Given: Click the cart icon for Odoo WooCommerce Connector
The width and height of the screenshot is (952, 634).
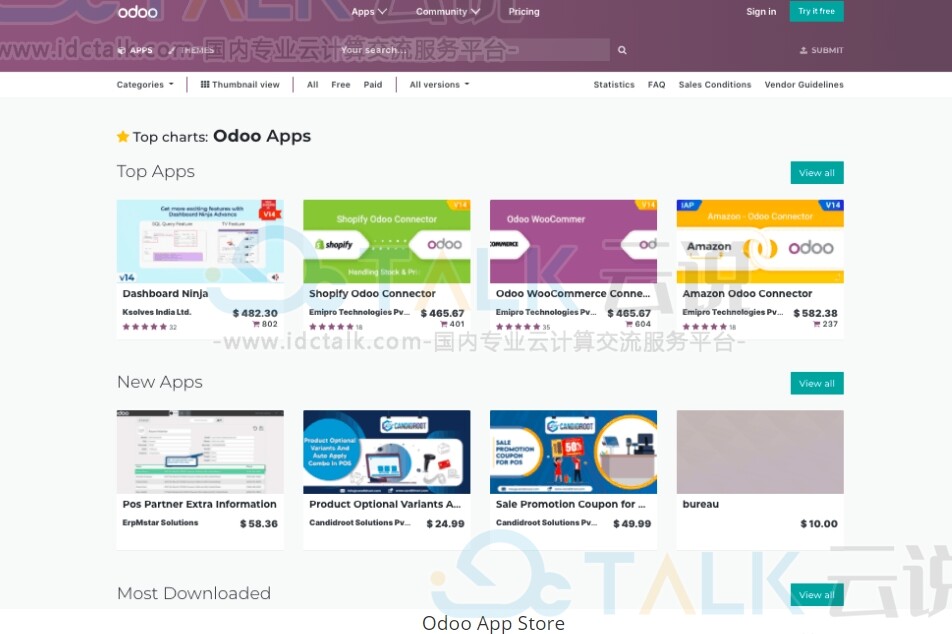Looking at the screenshot, I should point(630,324).
